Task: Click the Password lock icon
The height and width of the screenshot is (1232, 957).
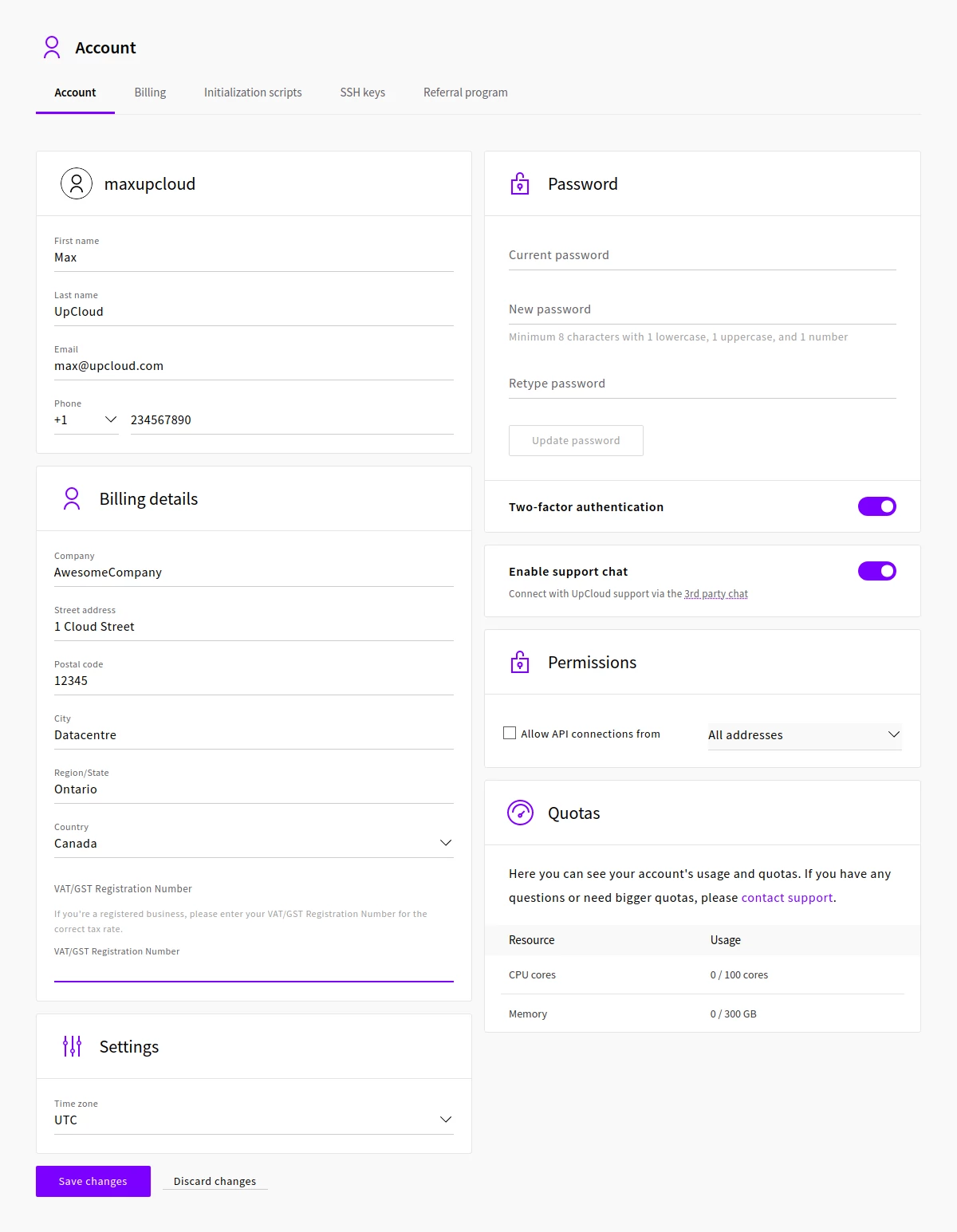Action: click(x=520, y=184)
